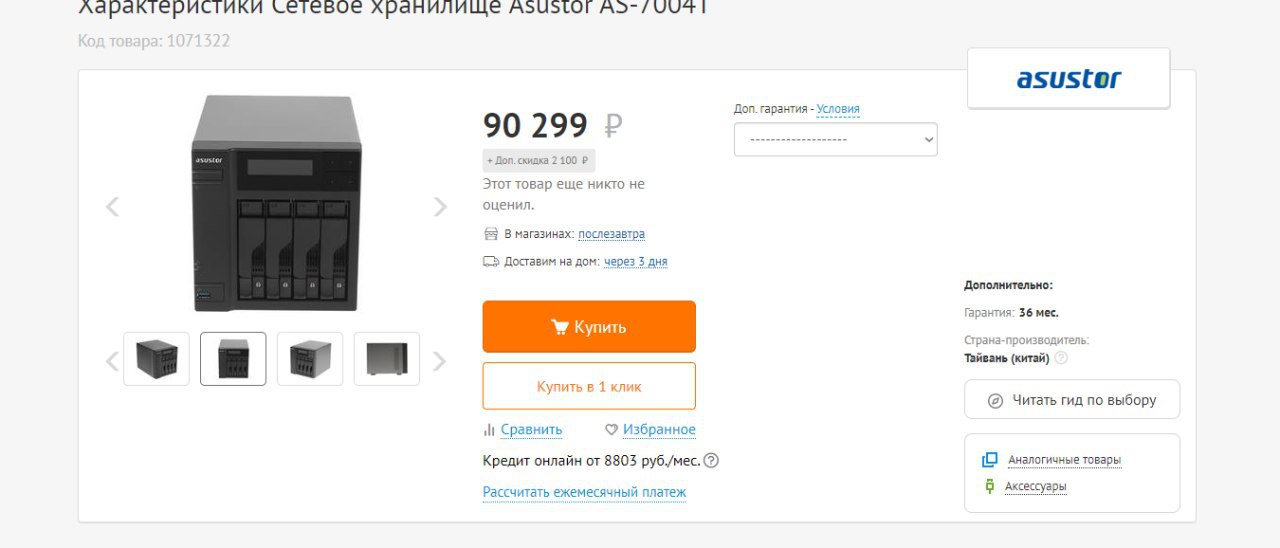The image size is (1280, 548).
Task: Click help icon next to online credit
Action: tap(711, 461)
